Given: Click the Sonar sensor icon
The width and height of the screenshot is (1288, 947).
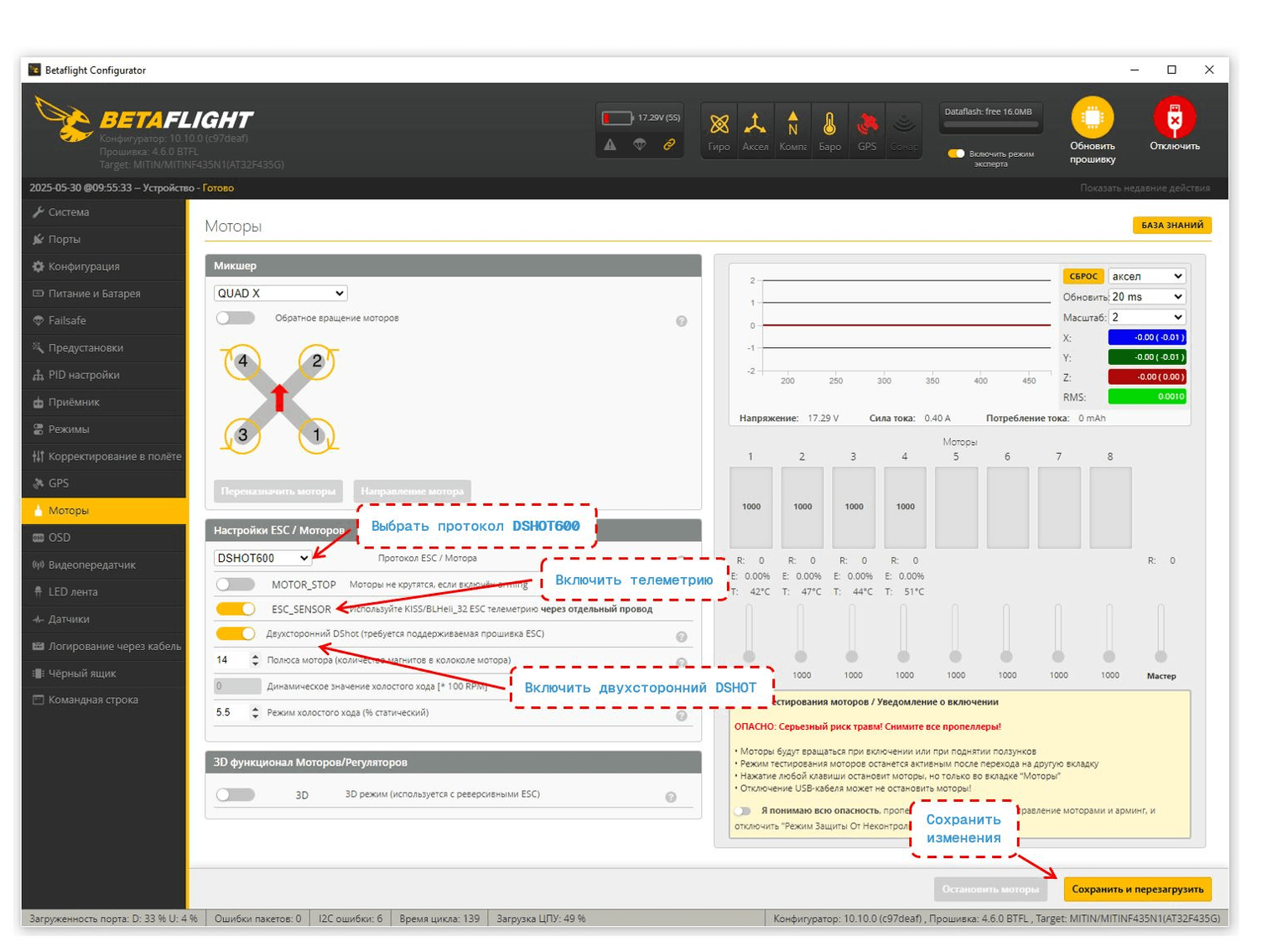Looking at the screenshot, I should click(x=904, y=125).
